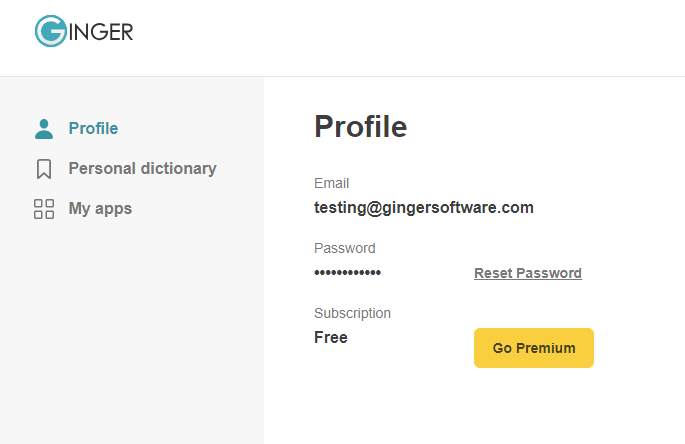Open the Profile sidebar item

tap(93, 129)
